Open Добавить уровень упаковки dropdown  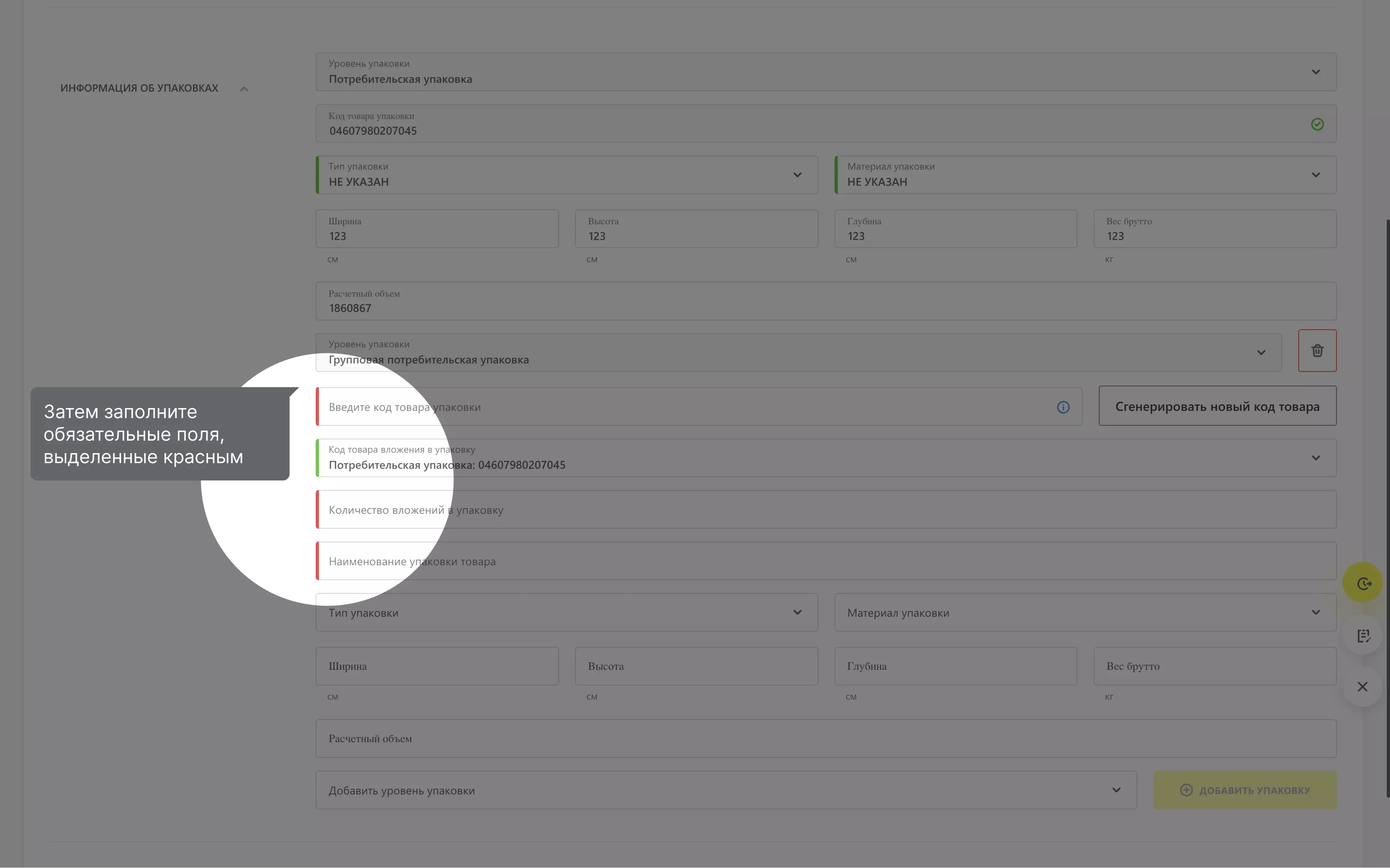point(726,790)
